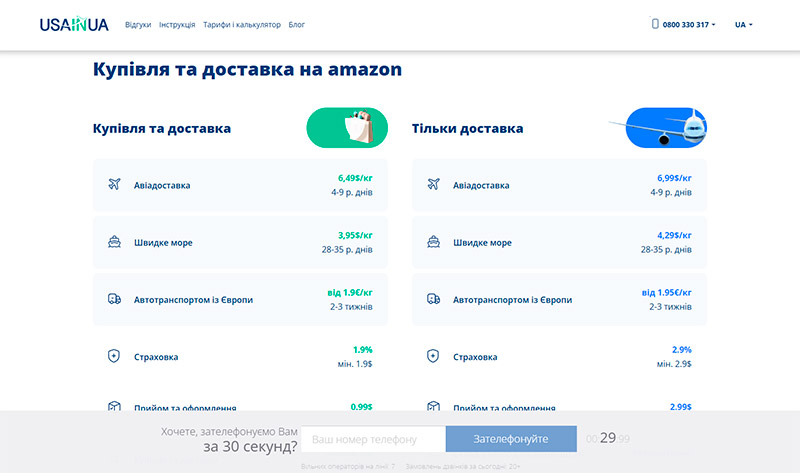
Task: Click the box icon in the left Прийом та оформлення row
Action: click(114, 406)
